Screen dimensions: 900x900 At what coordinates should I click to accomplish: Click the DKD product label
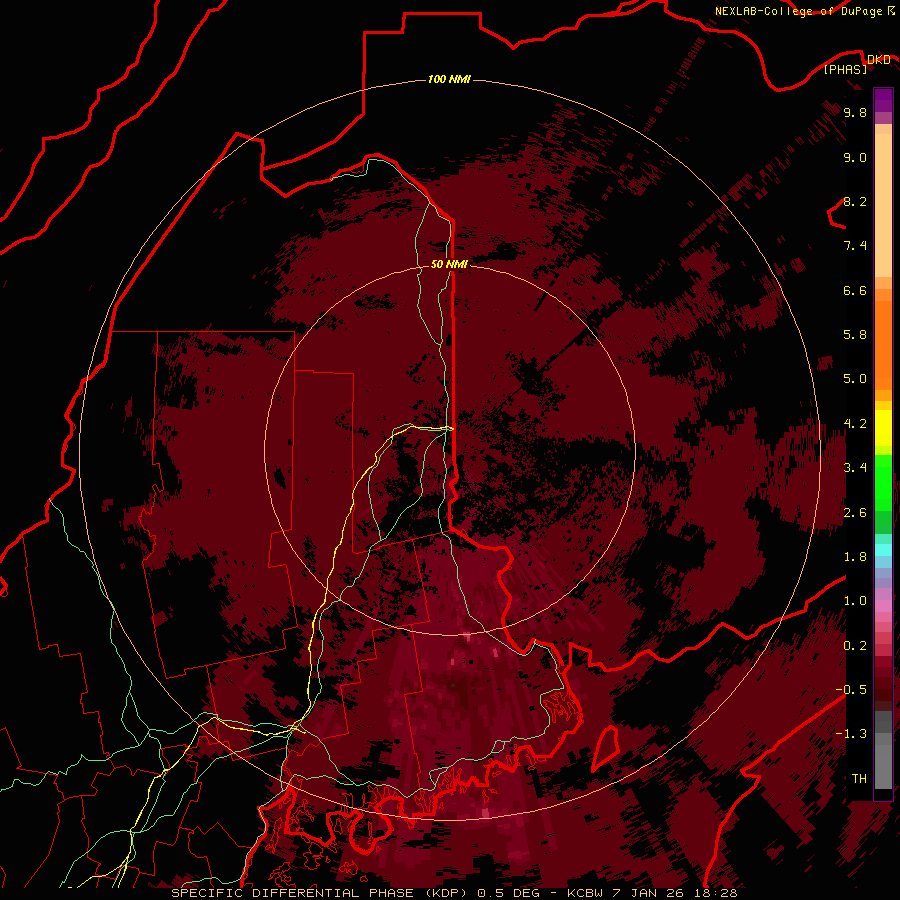click(x=878, y=59)
